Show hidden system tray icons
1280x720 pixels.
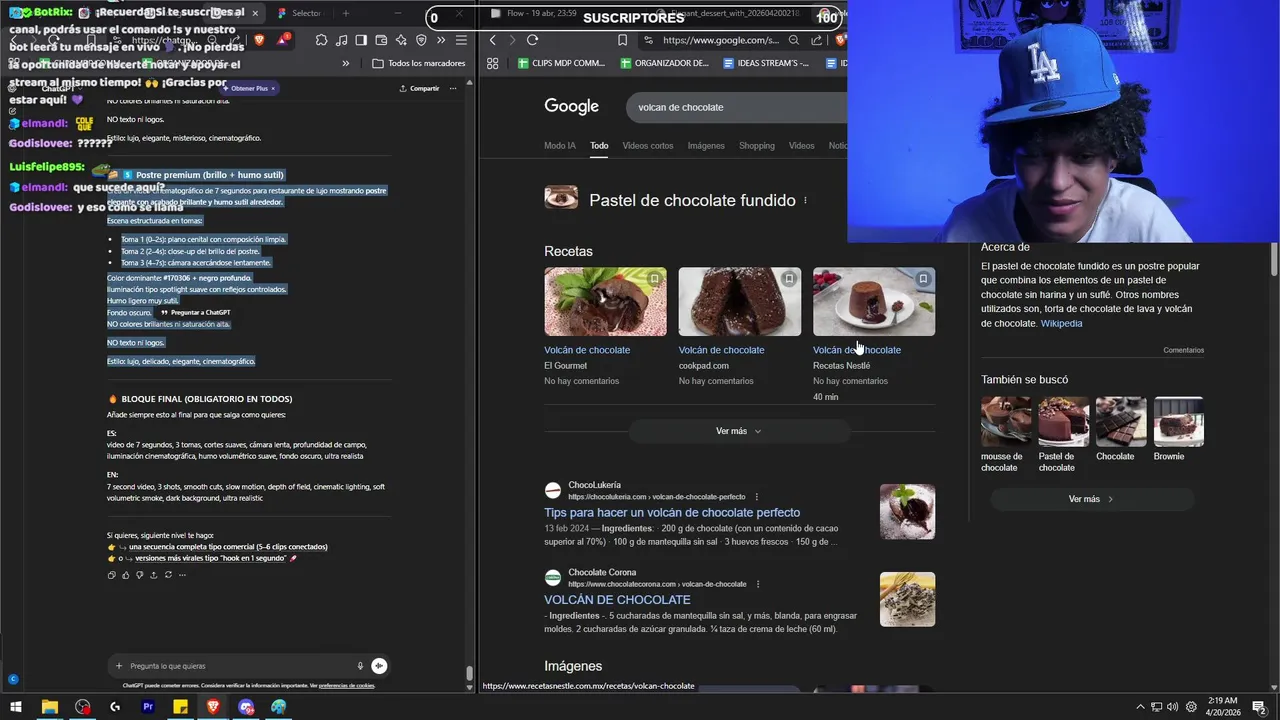[x=1140, y=707]
